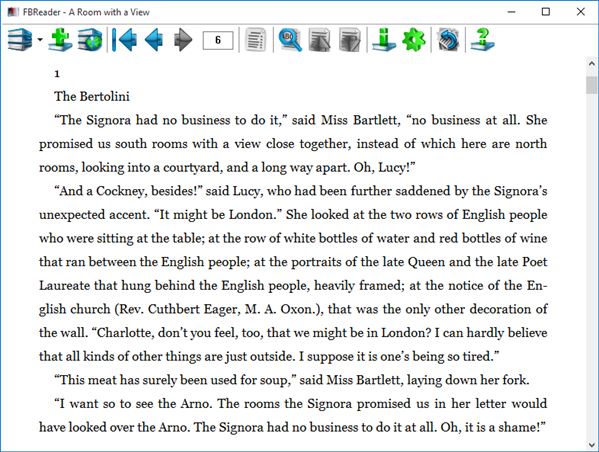
Task: Open preferences with the green gear icon
Action: tap(414, 39)
